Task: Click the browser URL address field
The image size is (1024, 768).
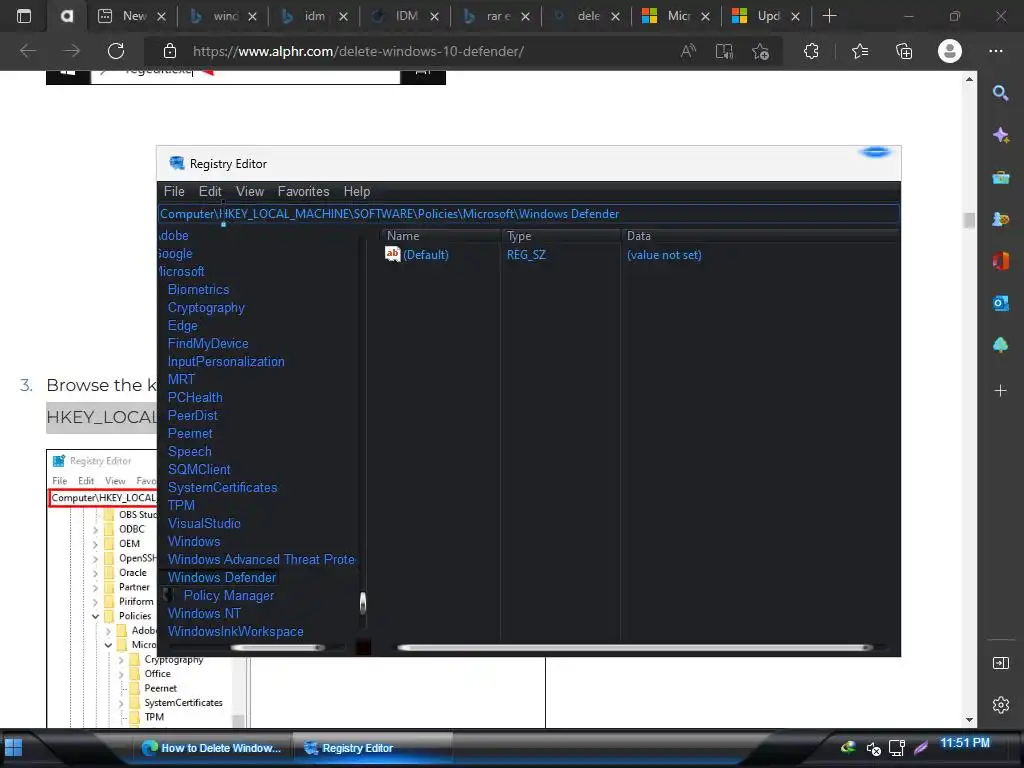Action: pos(358,51)
